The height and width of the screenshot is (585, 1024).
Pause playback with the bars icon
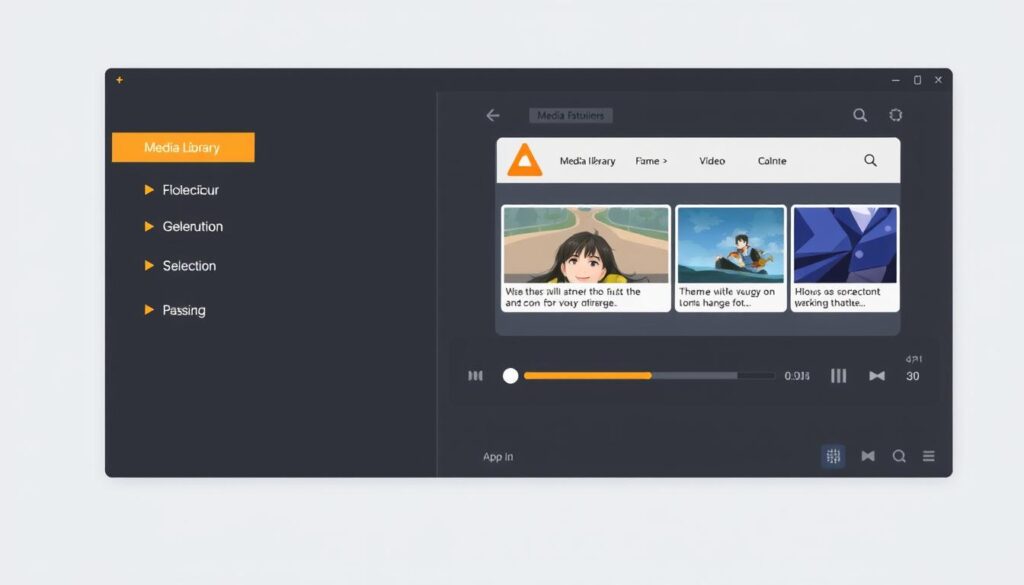coord(839,375)
